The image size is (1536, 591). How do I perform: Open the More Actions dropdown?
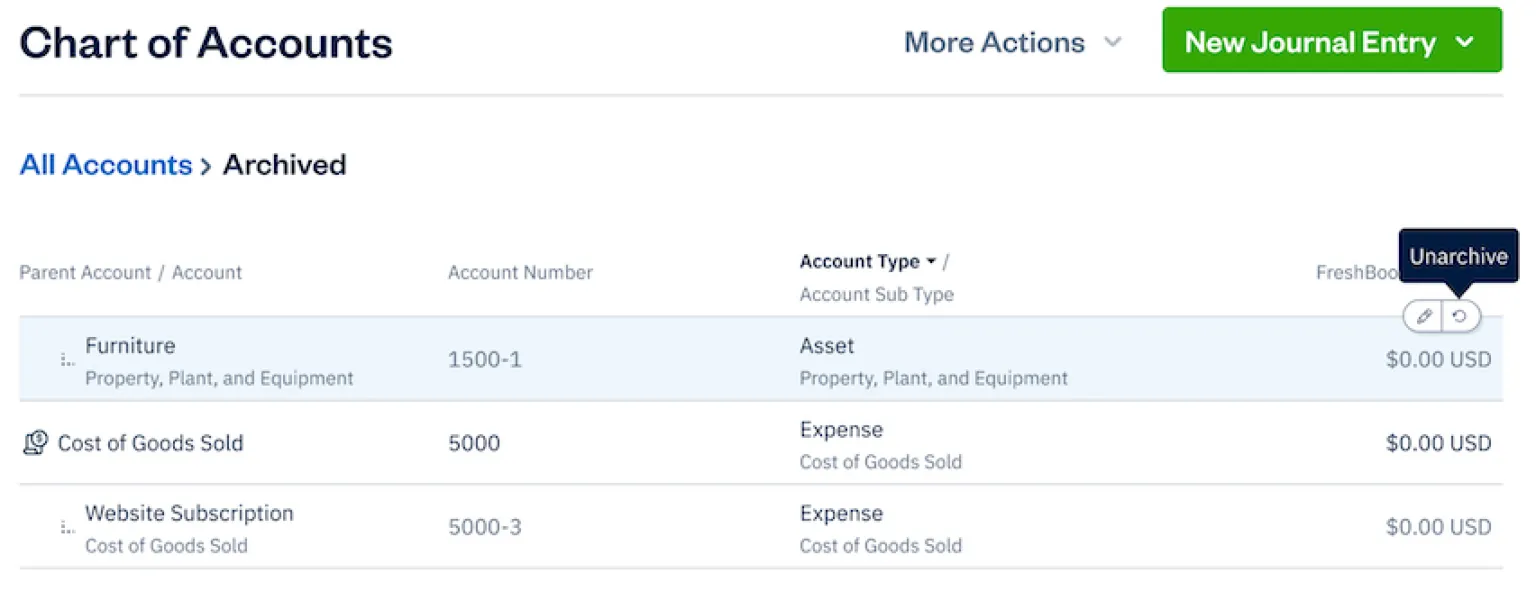tap(1012, 42)
